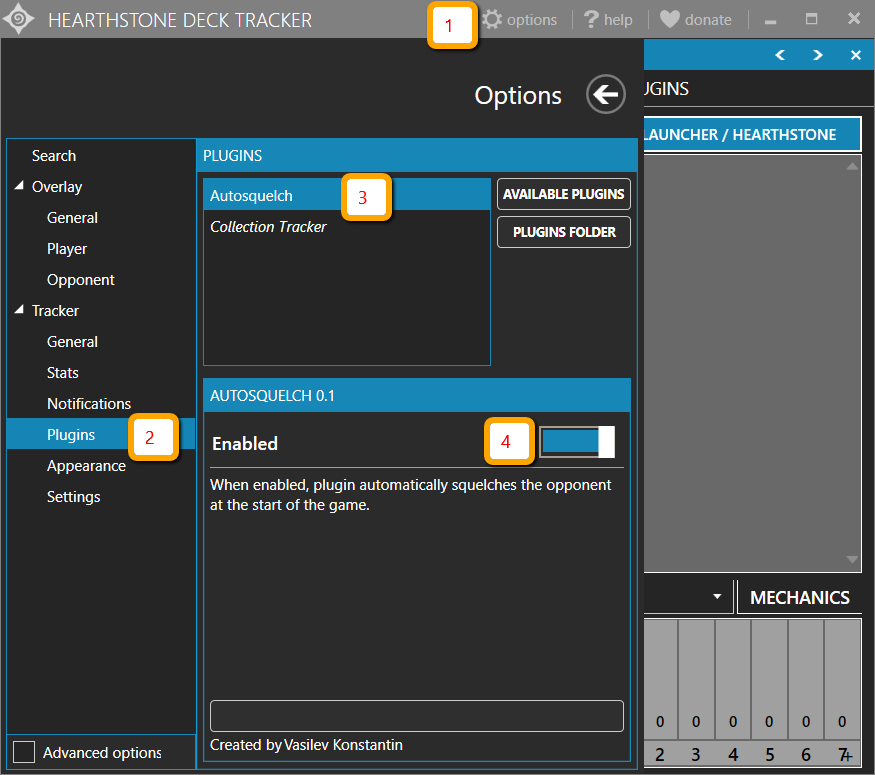Select the Collection Tracker plugin
Image resolution: width=875 pixels, height=775 pixels.
[x=347, y=227]
